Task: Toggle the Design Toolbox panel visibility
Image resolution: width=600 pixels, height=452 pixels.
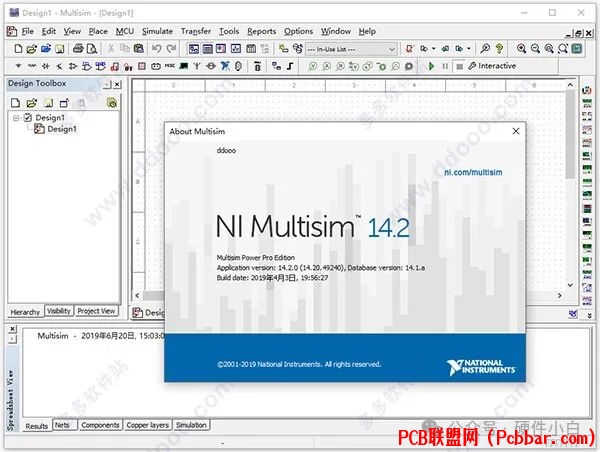Action: pyautogui.click(x=194, y=49)
